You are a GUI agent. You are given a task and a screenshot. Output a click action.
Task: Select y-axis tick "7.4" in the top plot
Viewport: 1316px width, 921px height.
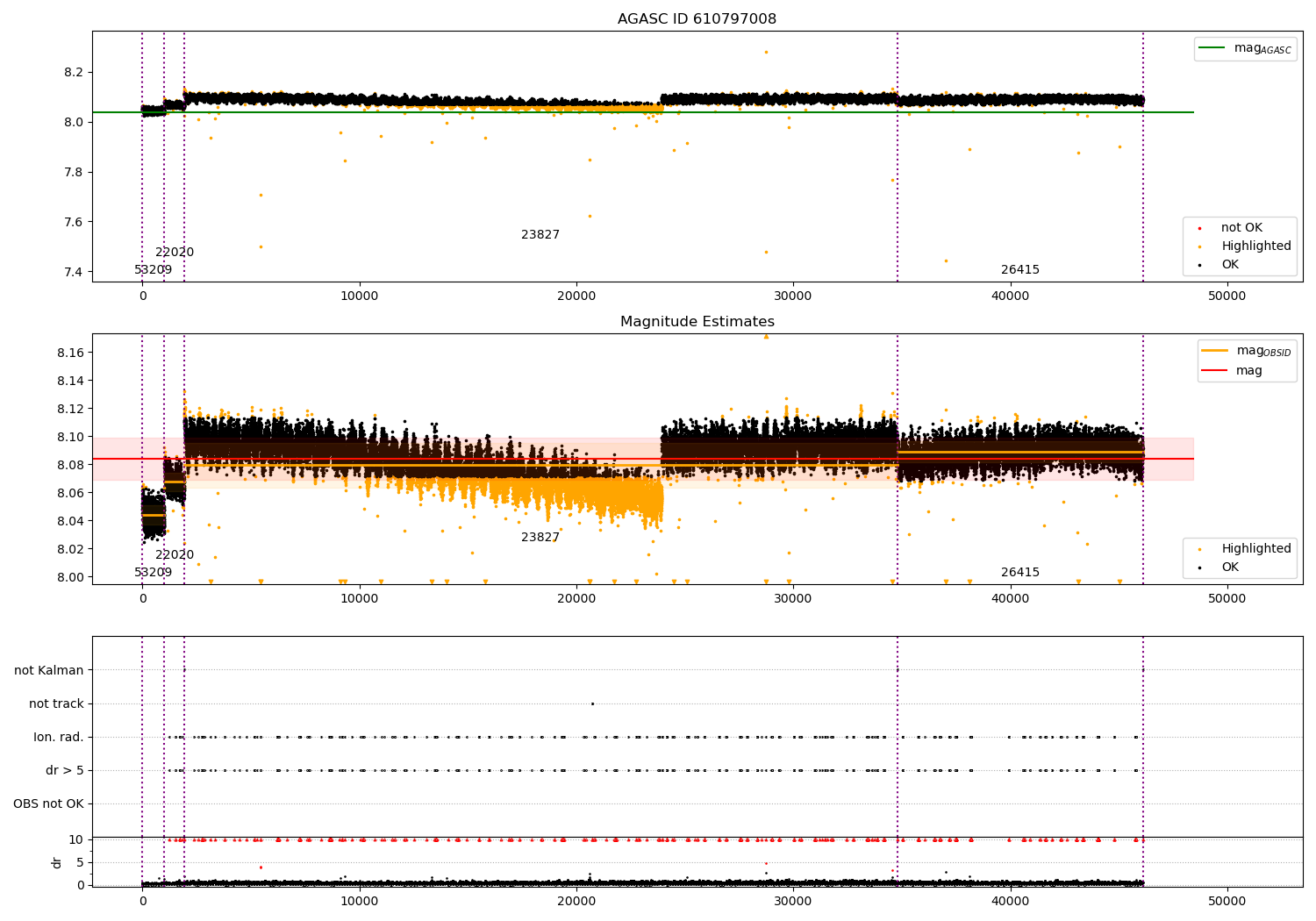coord(74,272)
